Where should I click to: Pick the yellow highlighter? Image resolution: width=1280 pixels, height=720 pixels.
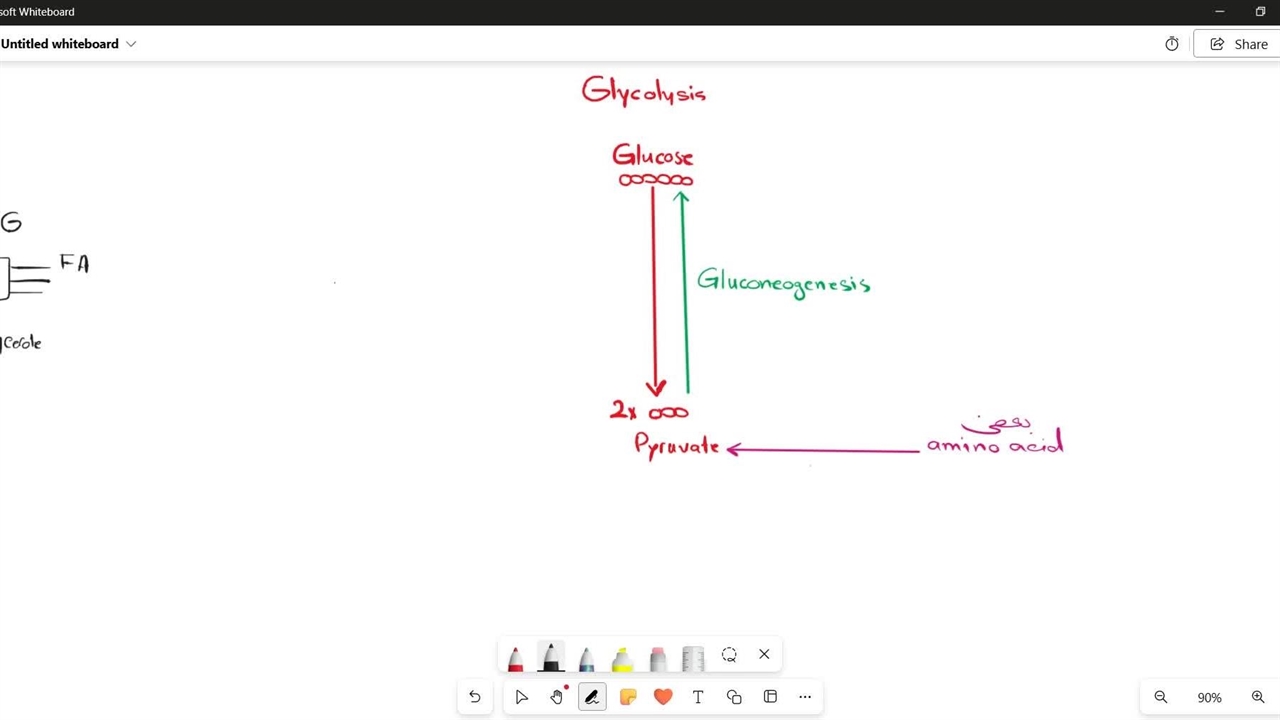tap(622, 657)
